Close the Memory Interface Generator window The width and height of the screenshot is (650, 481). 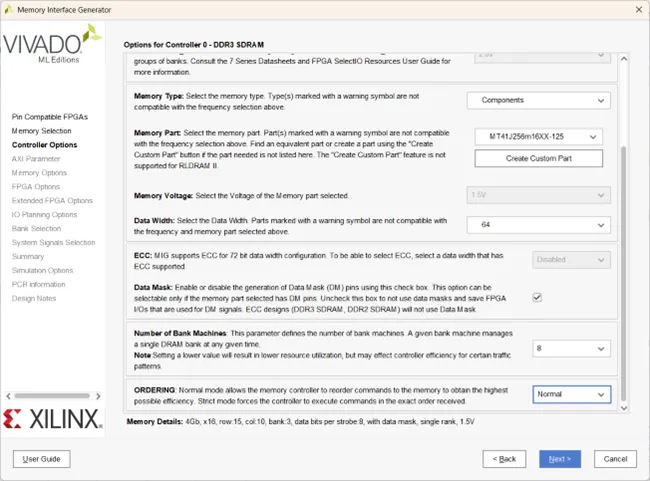(639, 10)
